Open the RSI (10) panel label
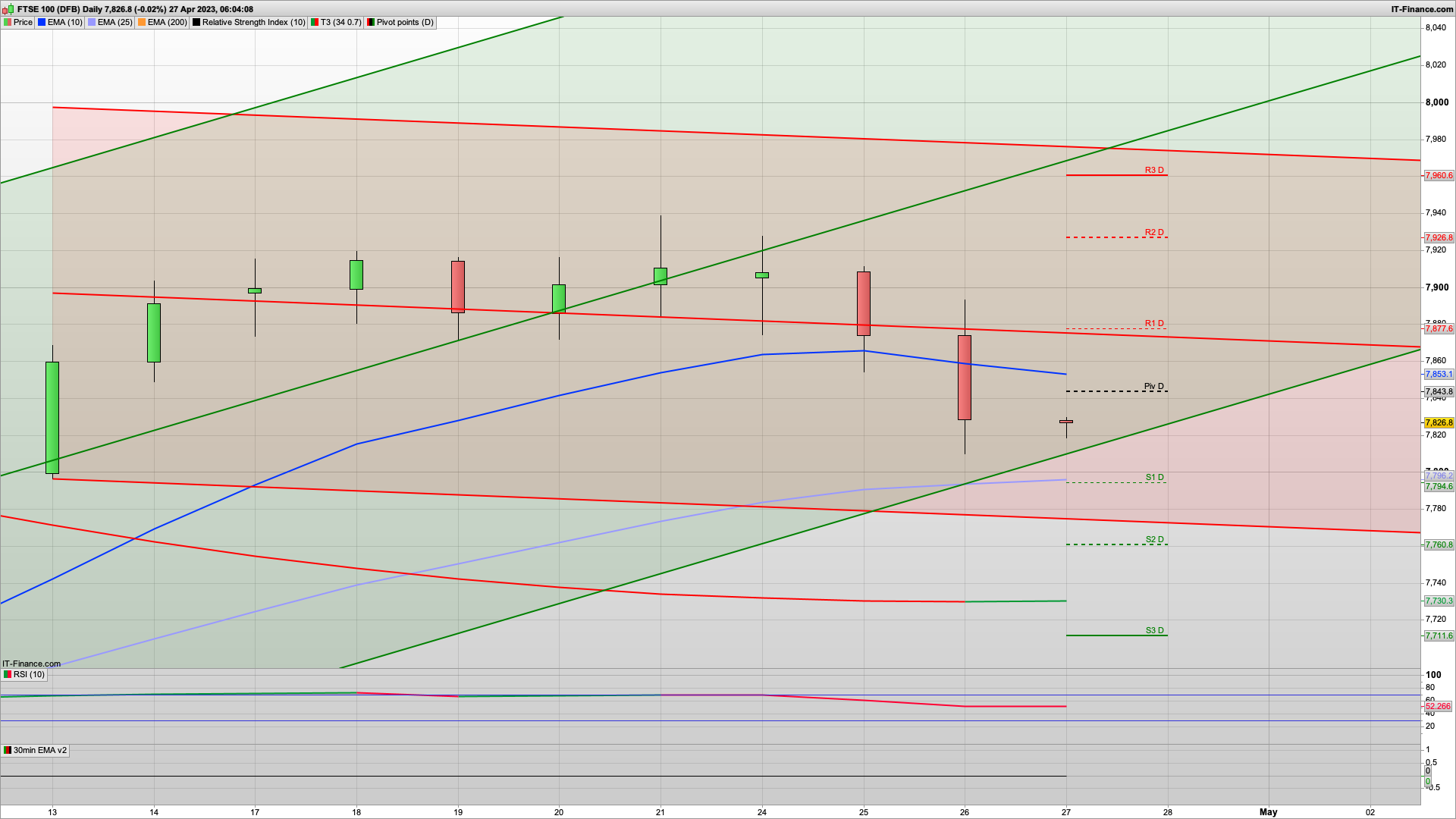The height and width of the screenshot is (819, 1456). 29,674
